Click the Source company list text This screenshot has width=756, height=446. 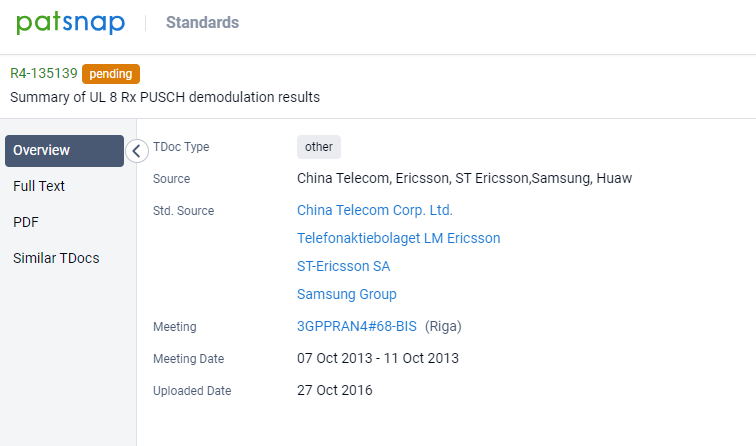click(464, 178)
